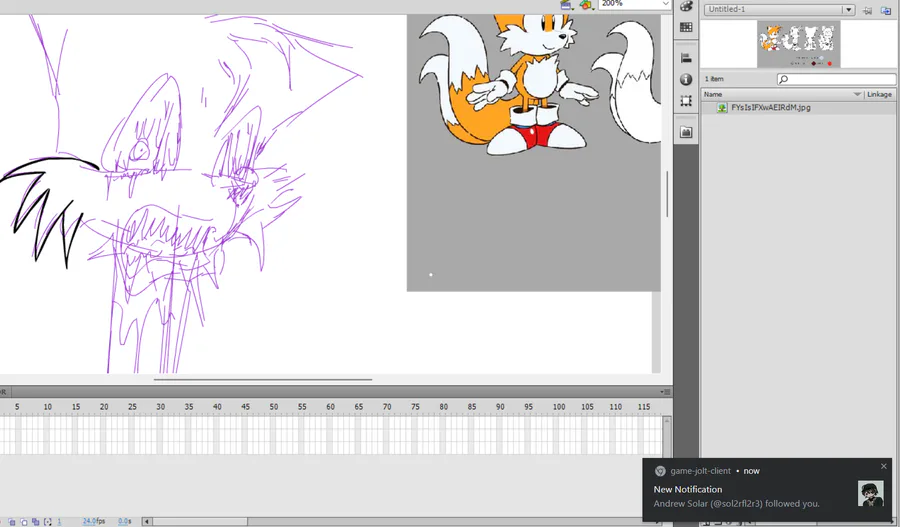Click the stage horizontal scrollbar
This screenshot has width=900, height=527.
pyautogui.click(x=263, y=379)
